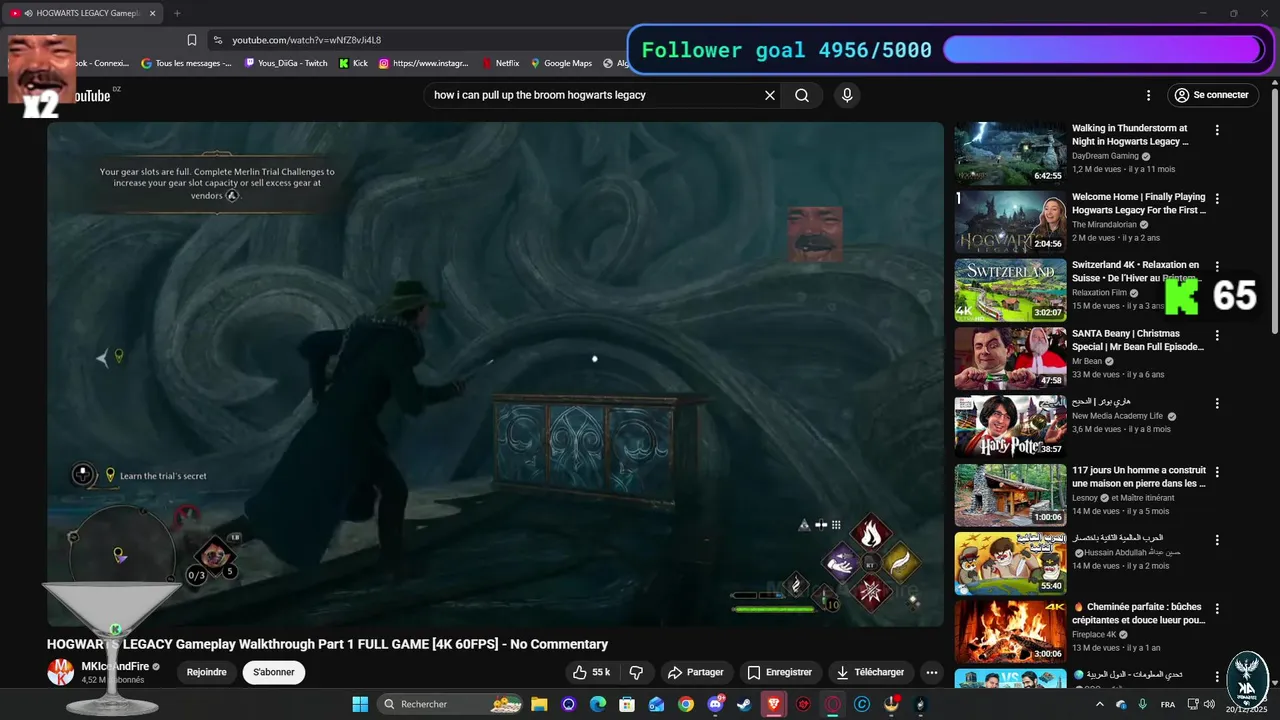Open options menu for SANTA Beany video
The image size is (1280, 720).
point(1217,335)
